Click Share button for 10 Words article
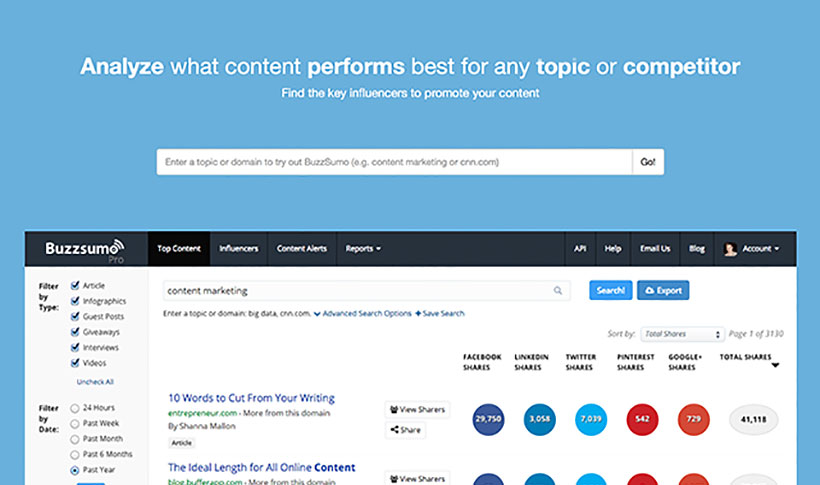Image resolution: width=820 pixels, height=485 pixels. click(405, 430)
